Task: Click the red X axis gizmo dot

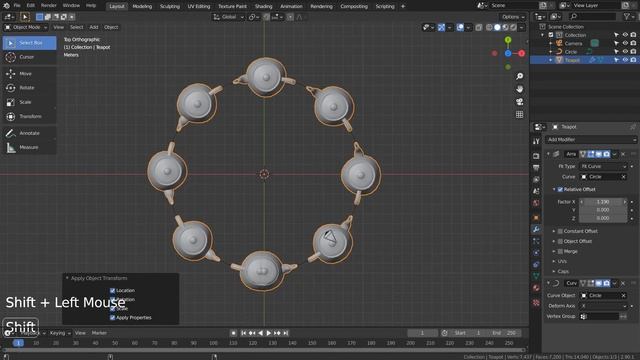Action: click(522, 53)
